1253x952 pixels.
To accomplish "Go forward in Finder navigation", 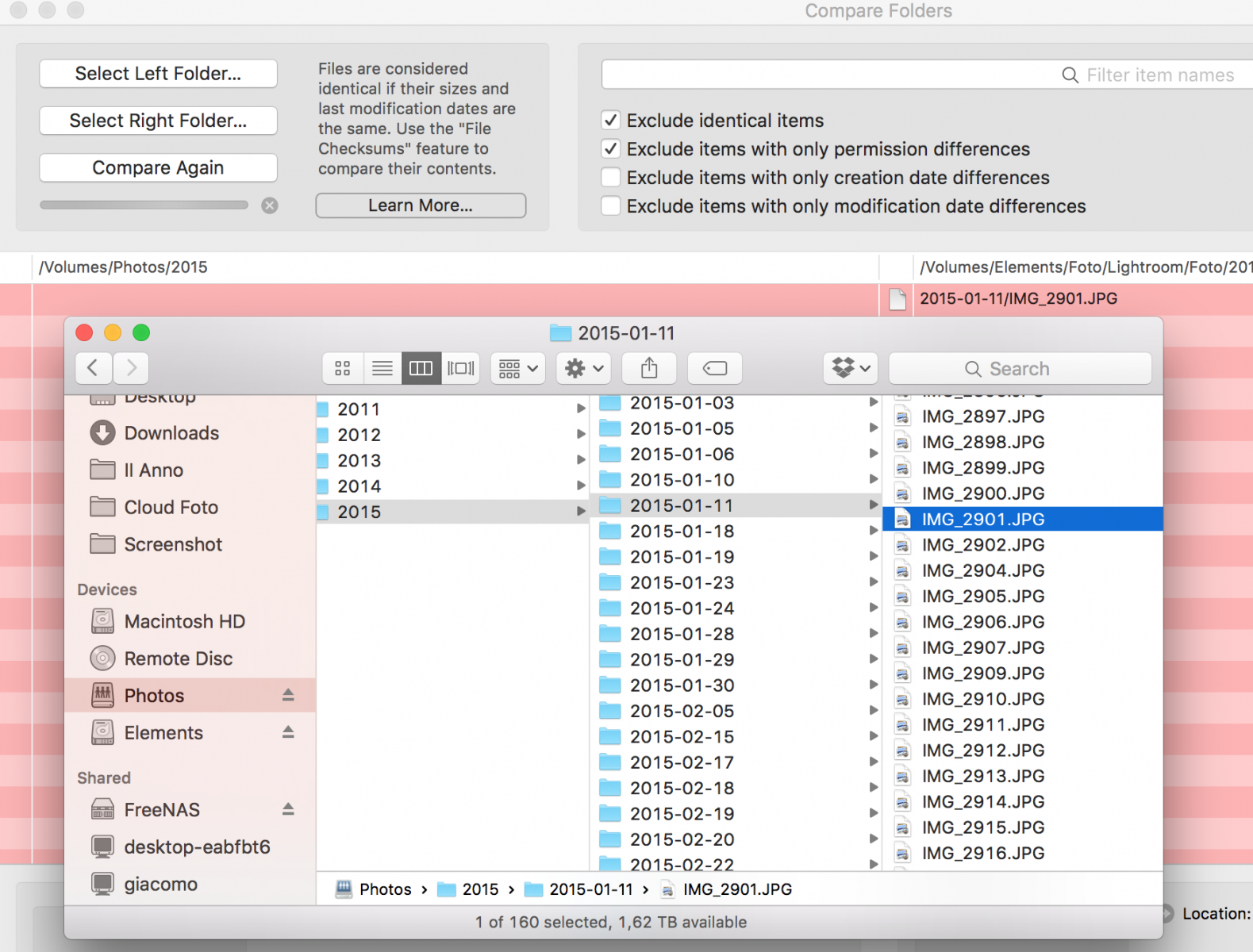I will pyautogui.click(x=131, y=368).
